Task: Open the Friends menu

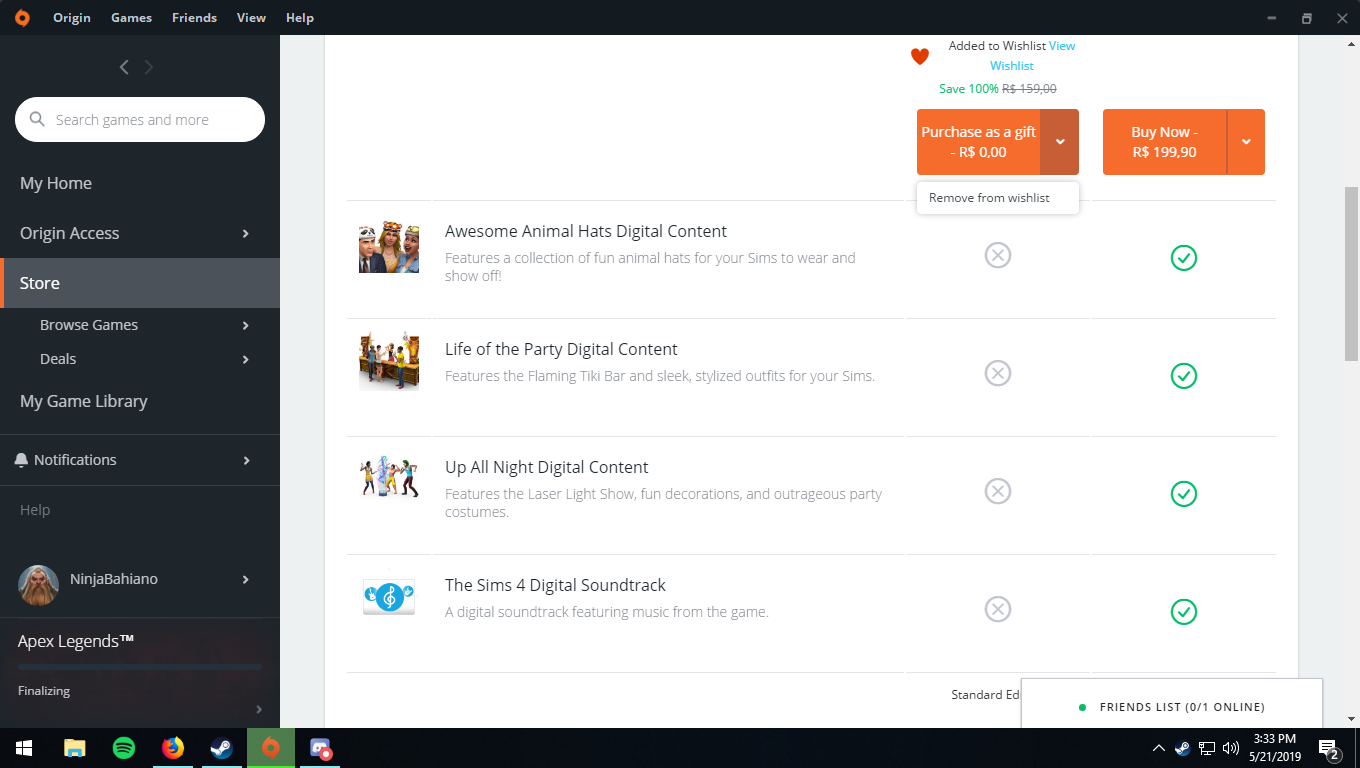Action: pyautogui.click(x=194, y=18)
